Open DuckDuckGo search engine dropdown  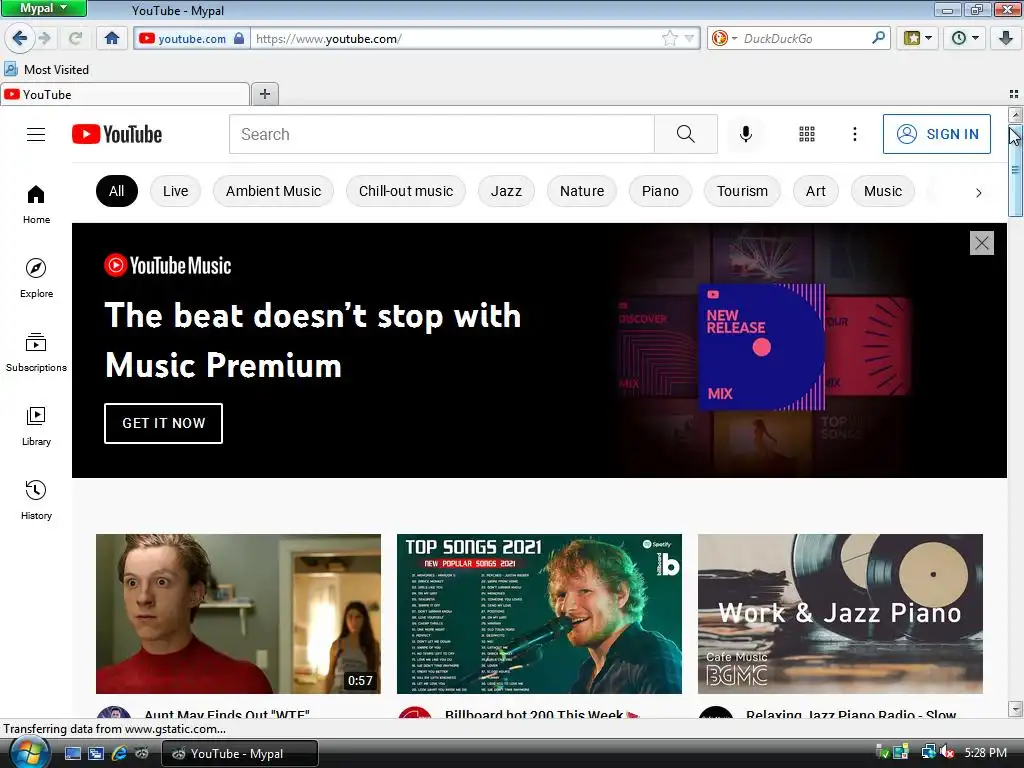tap(724, 38)
